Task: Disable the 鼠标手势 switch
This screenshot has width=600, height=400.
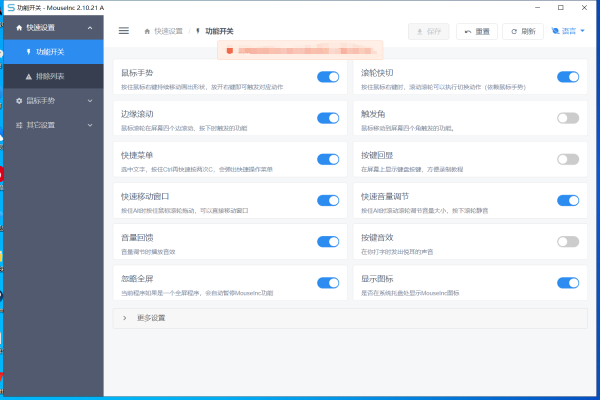Action: point(328,77)
